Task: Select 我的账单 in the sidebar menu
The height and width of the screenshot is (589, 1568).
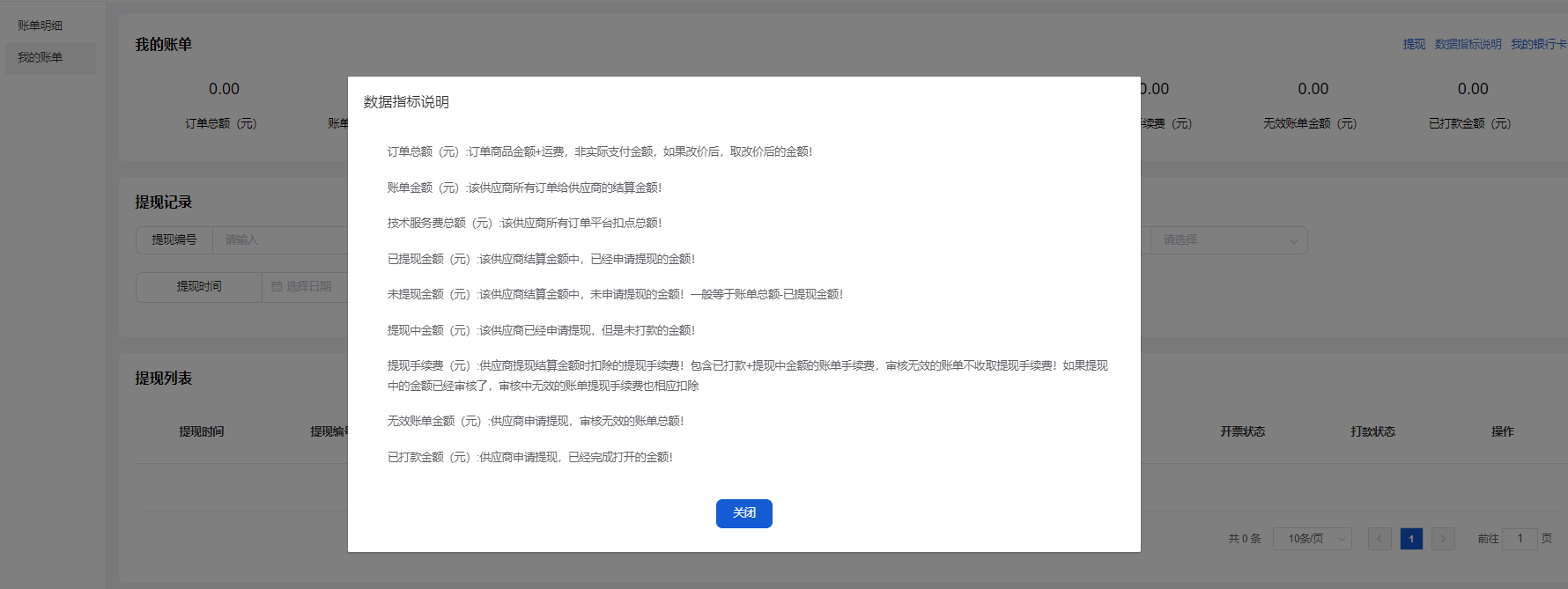Action: (x=41, y=58)
